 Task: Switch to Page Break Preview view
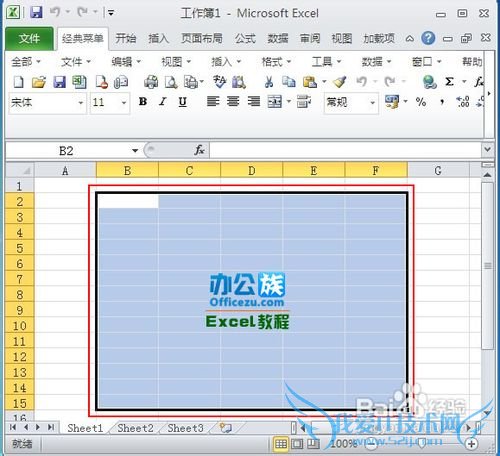(x=313, y=444)
